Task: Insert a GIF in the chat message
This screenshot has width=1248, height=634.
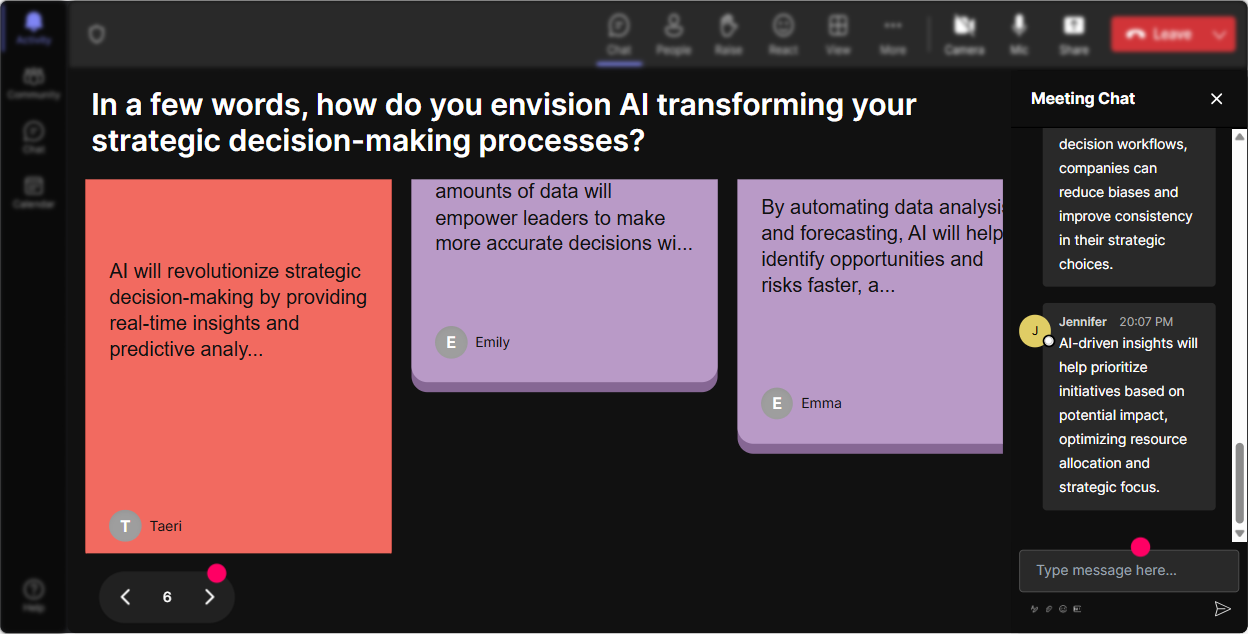Action: pyautogui.click(x=1077, y=608)
